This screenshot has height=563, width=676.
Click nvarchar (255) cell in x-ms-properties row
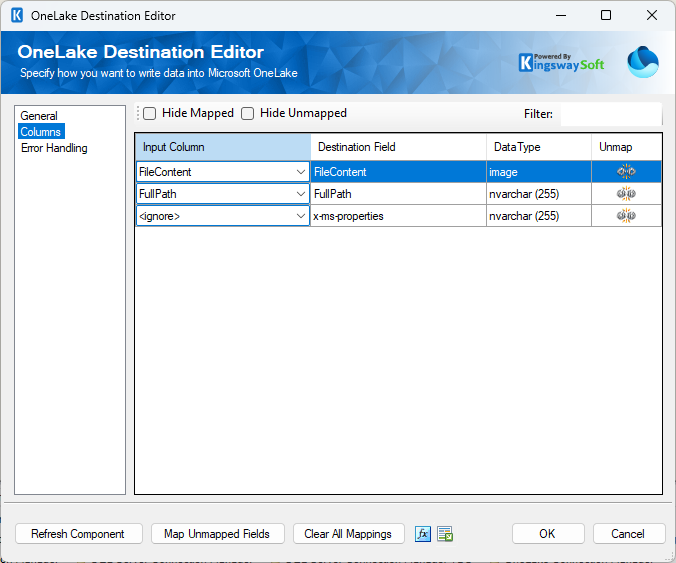click(x=538, y=216)
